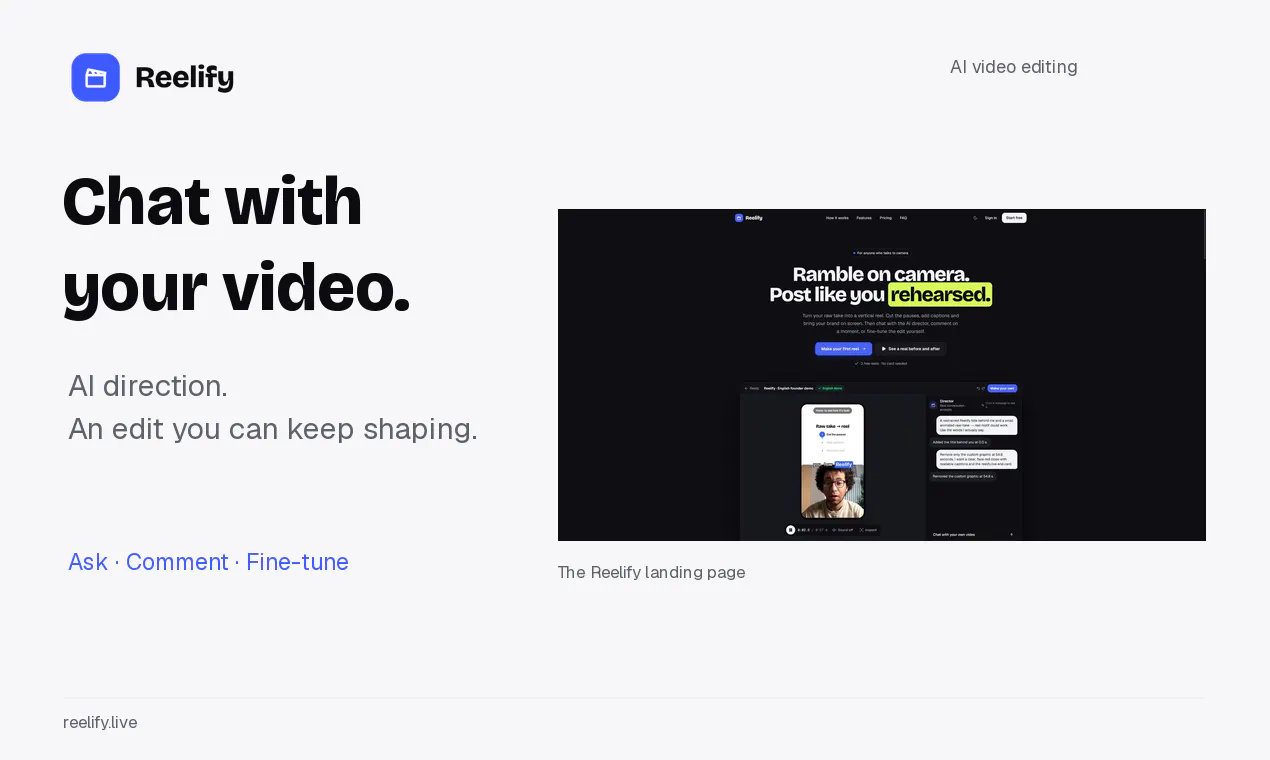The image size is (1270, 760).
Task: Open "FAQ" in the preview navbar
Action: pyautogui.click(x=903, y=217)
